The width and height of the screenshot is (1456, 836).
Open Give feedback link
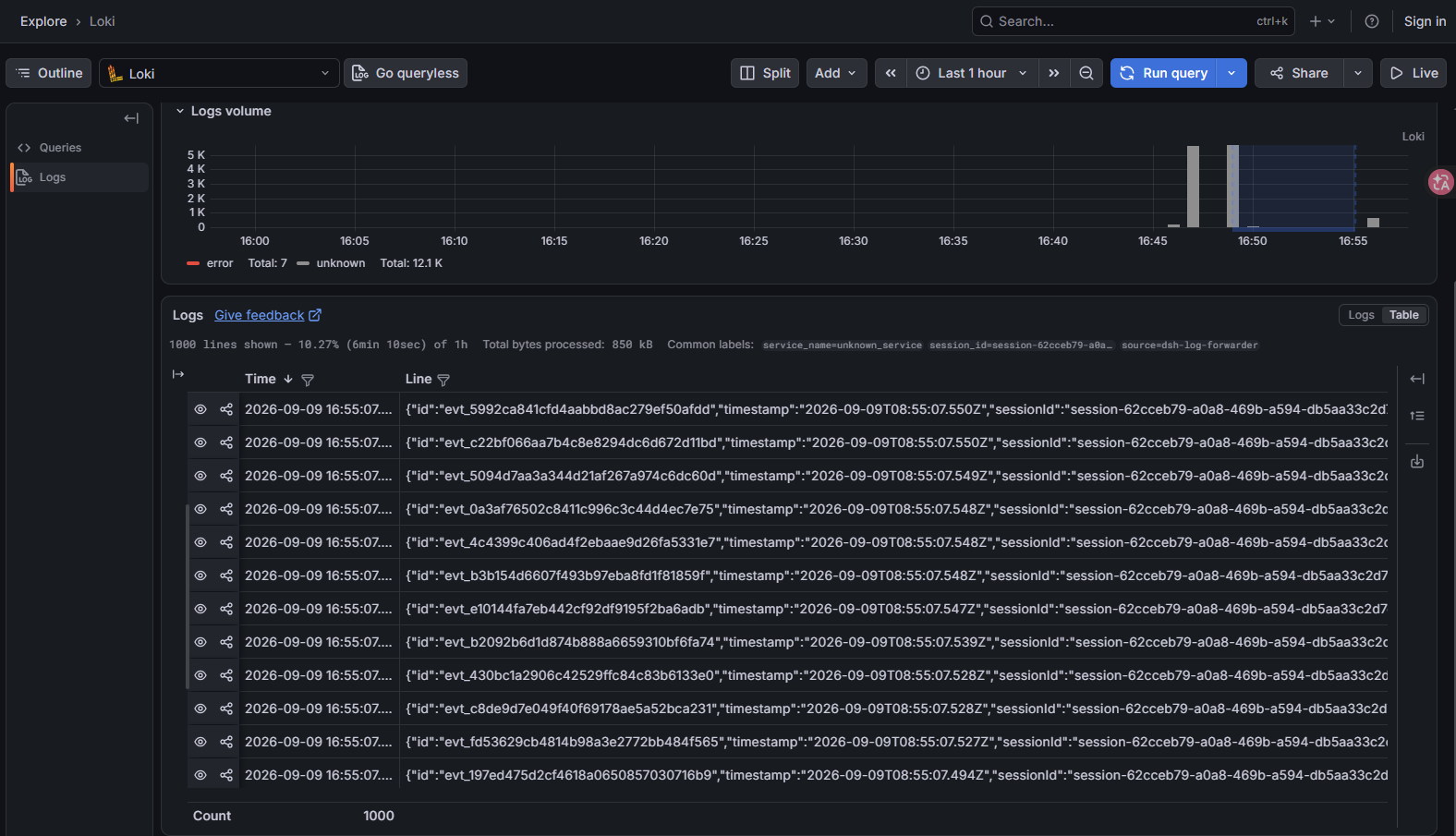pyautogui.click(x=268, y=315)
